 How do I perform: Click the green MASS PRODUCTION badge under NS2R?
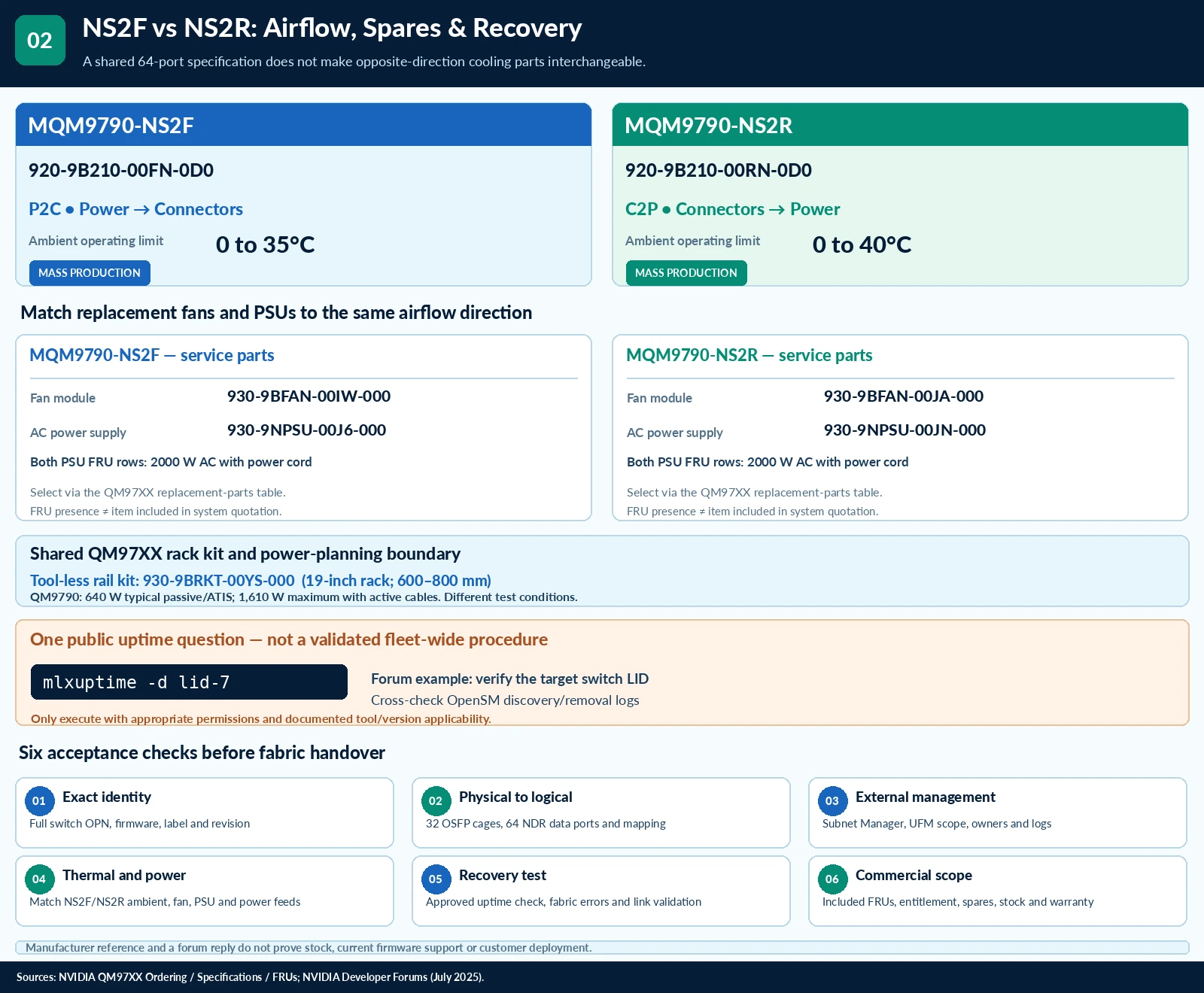coord(686,273)
